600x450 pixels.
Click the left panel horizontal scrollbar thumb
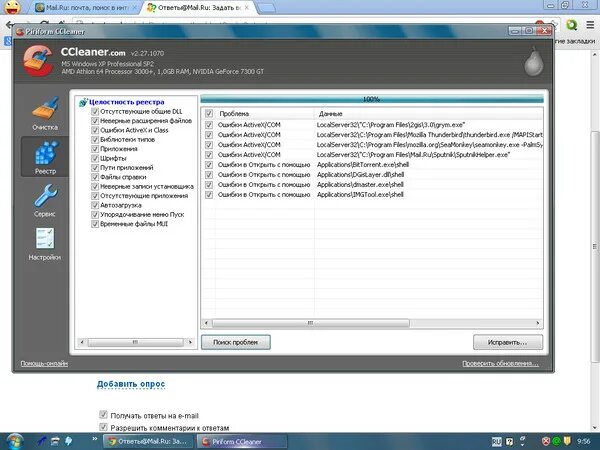click(135, 342)
